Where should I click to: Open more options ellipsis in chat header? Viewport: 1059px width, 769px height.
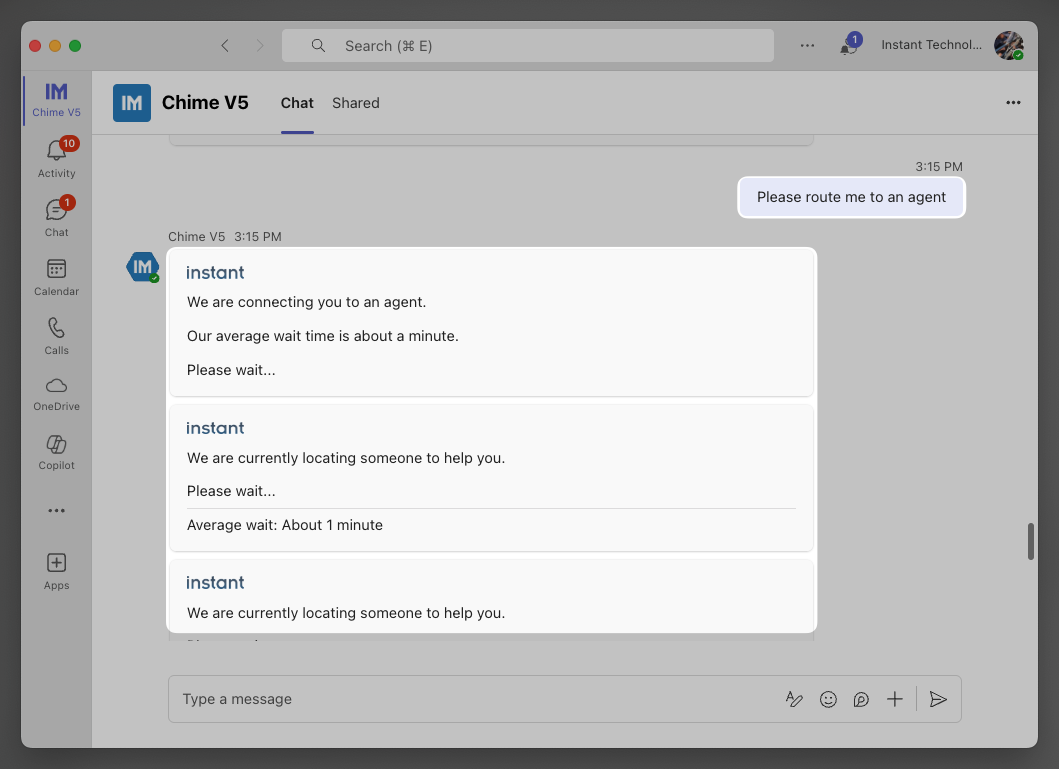point(1013,103)
